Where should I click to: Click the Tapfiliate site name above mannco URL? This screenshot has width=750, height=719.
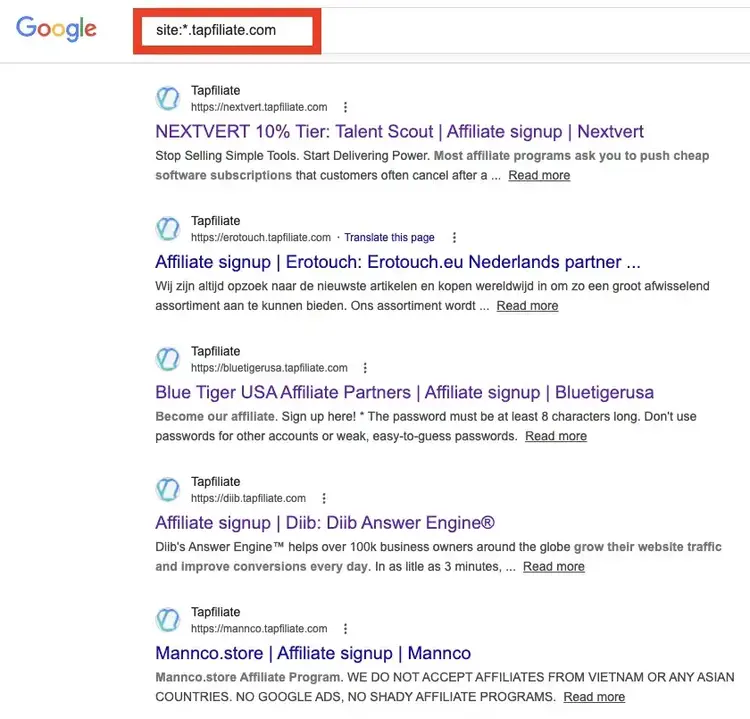point(216,612)
